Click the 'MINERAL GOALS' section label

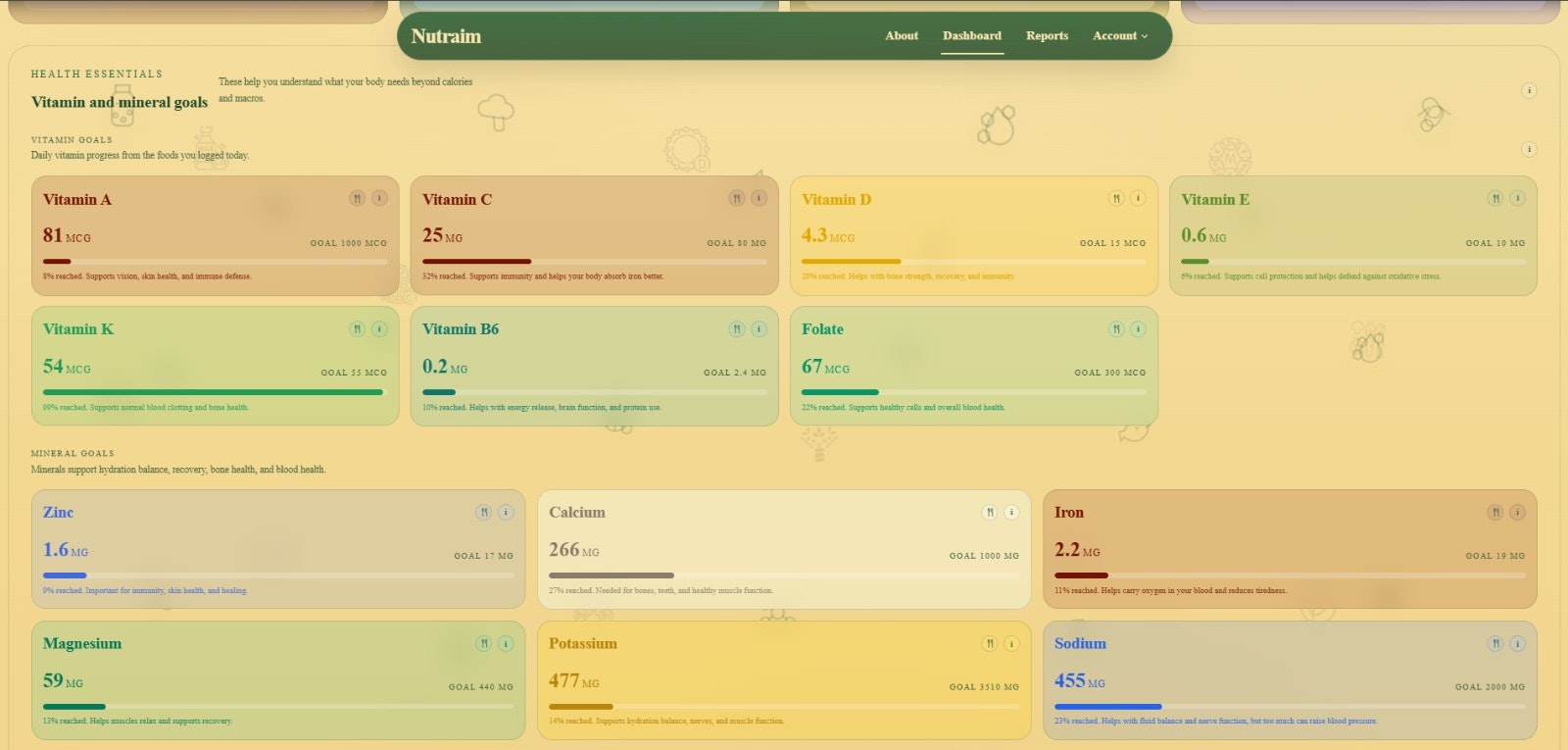(73, 454)
